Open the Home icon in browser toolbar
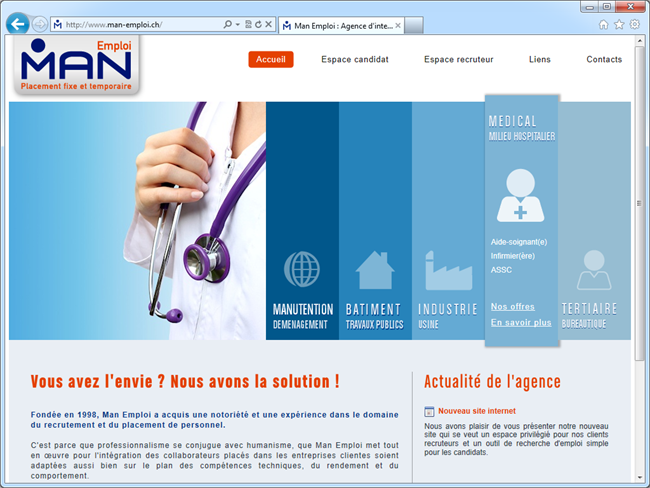This screenshot has width=650, height=488. 603,24
